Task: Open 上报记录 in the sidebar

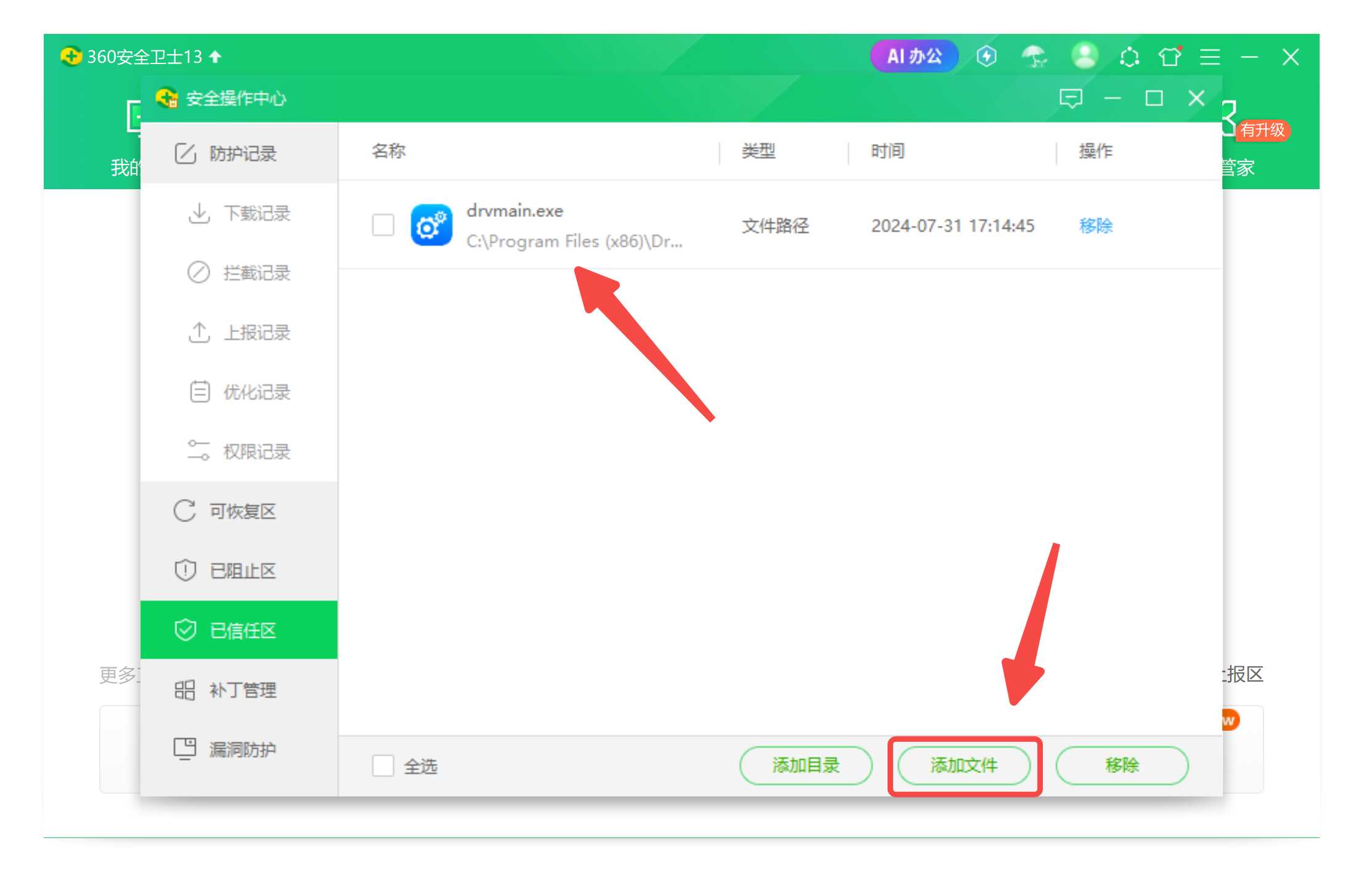Action: coord(239,332)
